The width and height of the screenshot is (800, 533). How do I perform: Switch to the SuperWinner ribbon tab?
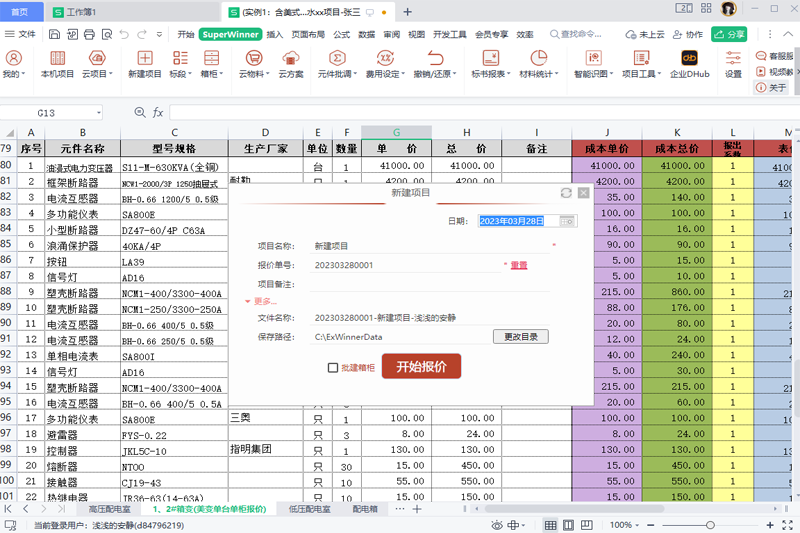pyautogui.click(x=230, y=34)
